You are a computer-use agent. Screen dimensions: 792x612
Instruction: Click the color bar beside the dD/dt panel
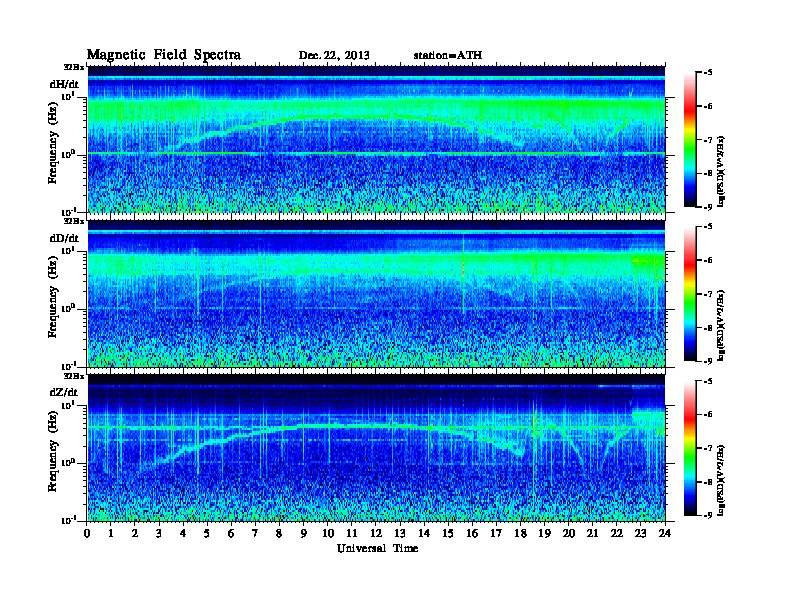pos(690,294)
